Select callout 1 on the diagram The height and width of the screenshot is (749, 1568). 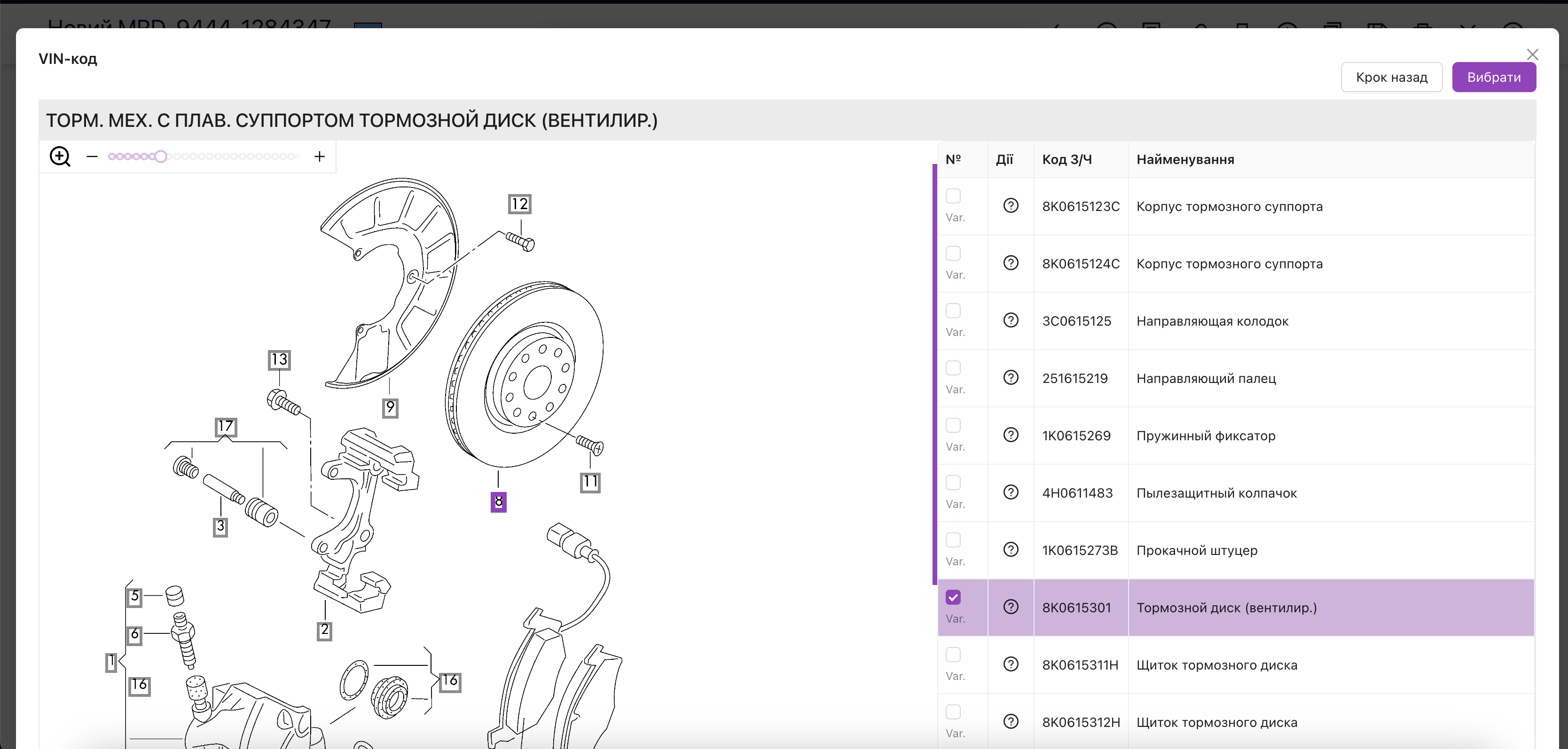pyautogui.click(x=111, y=663)
